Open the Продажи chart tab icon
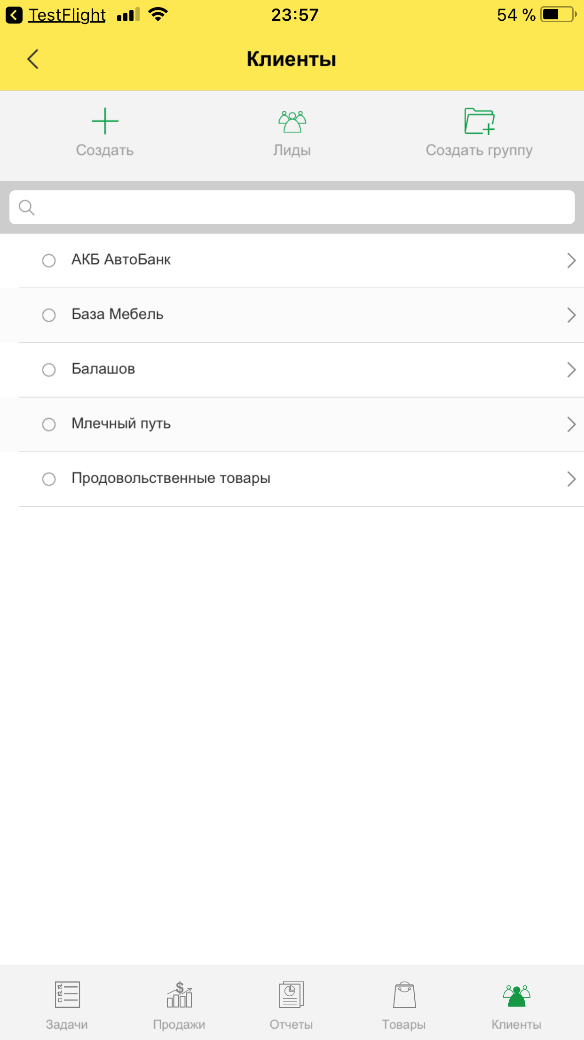This screenshot has width=584, height=1040. click(x=179, y=995)
